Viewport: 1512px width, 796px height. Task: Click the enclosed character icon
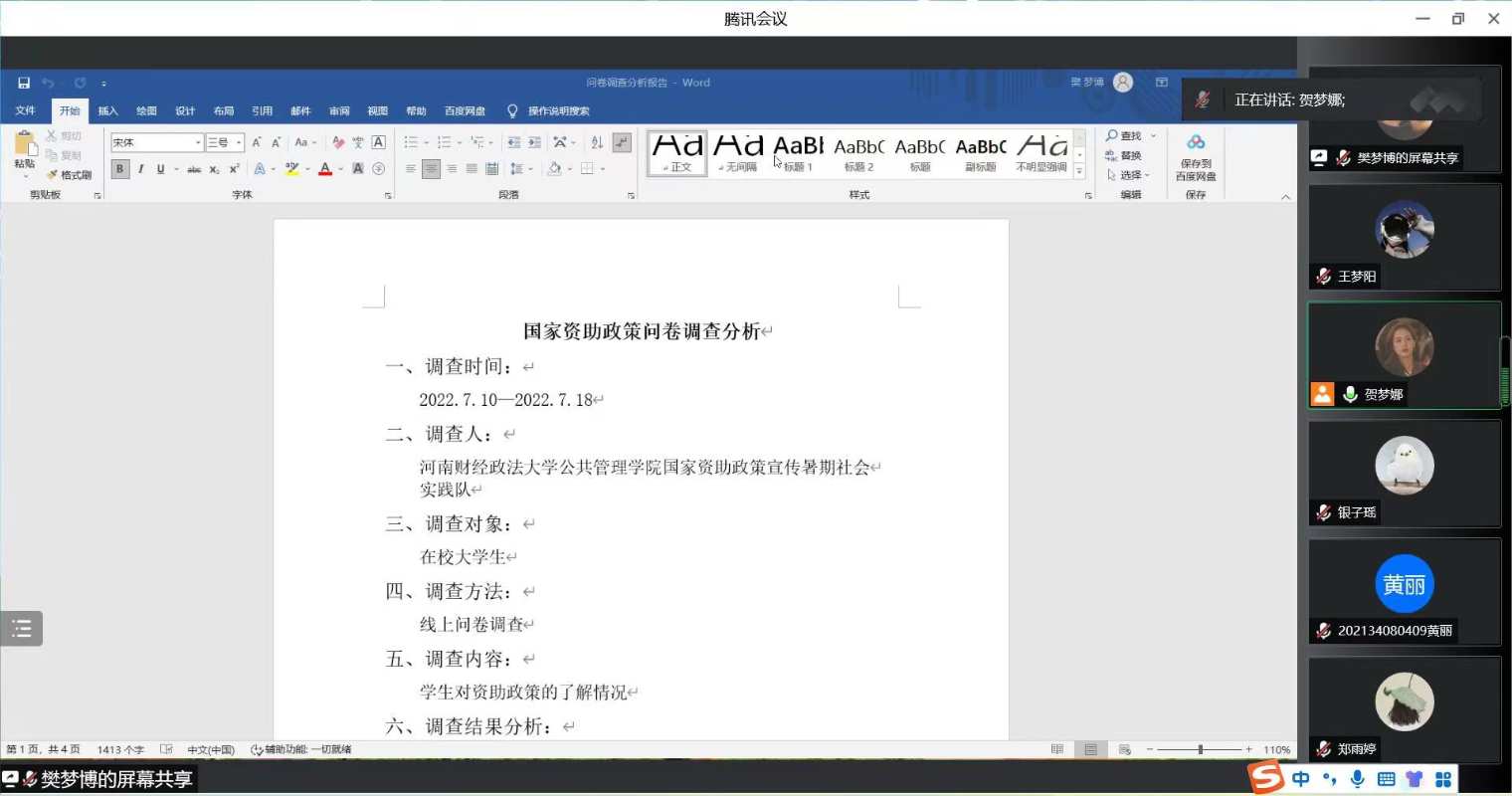click(378, 169)
